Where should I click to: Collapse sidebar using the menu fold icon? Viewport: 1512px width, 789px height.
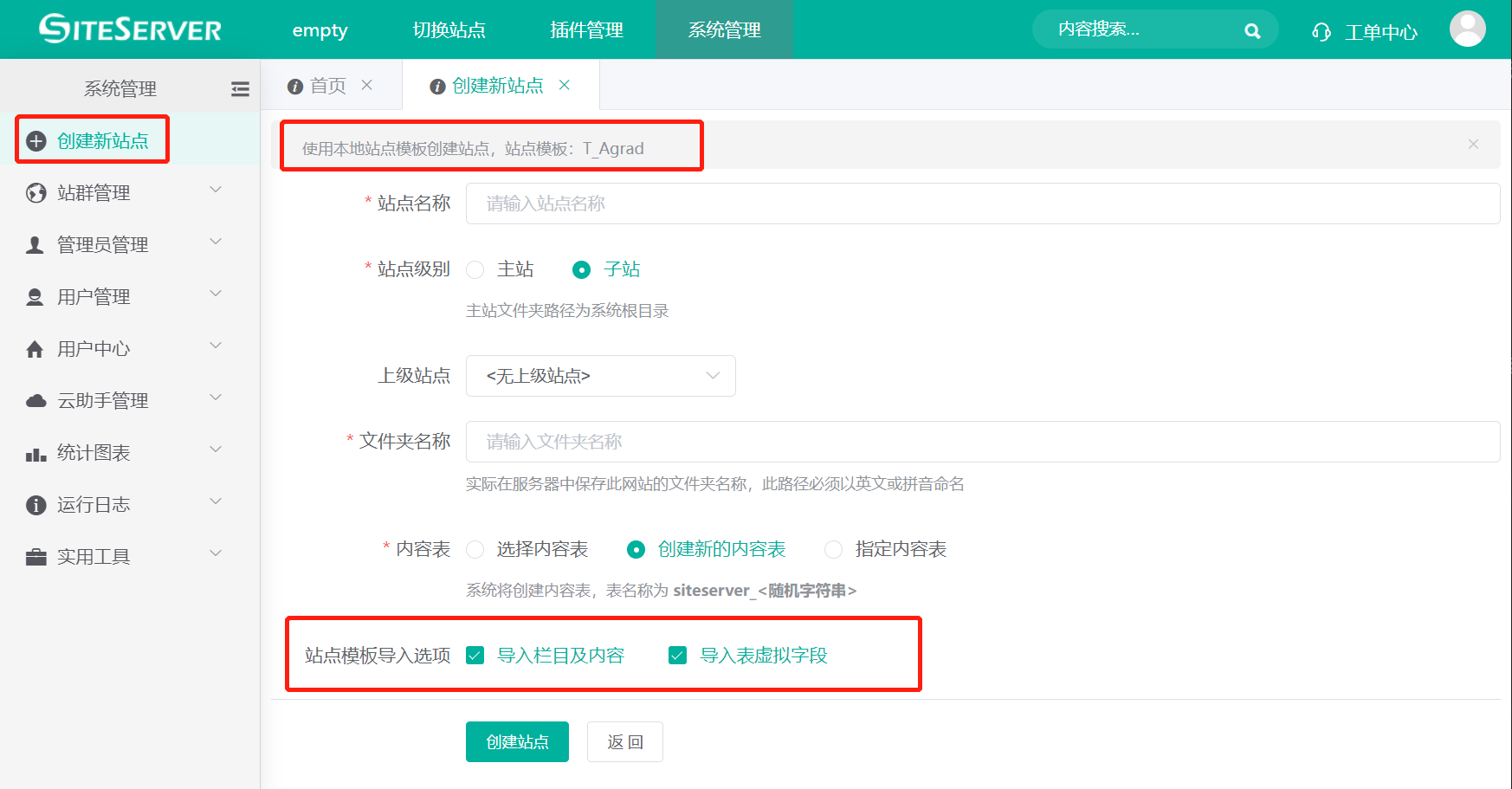240,88
